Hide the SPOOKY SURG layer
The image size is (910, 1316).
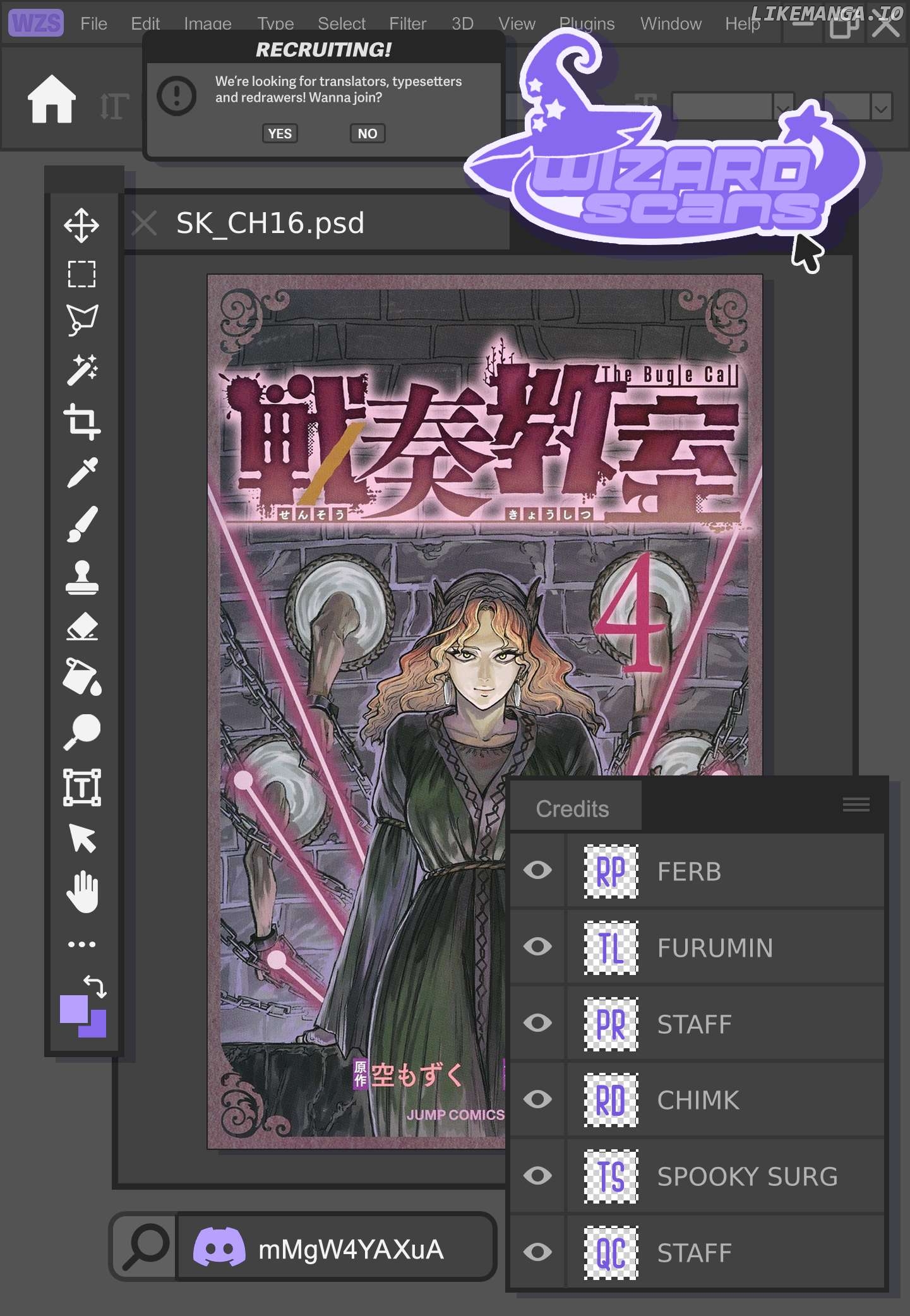tap(537, 1175)
